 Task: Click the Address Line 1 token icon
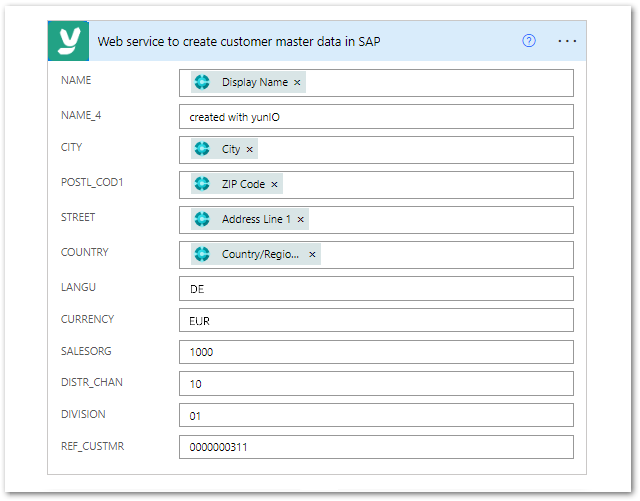[202, 219]
